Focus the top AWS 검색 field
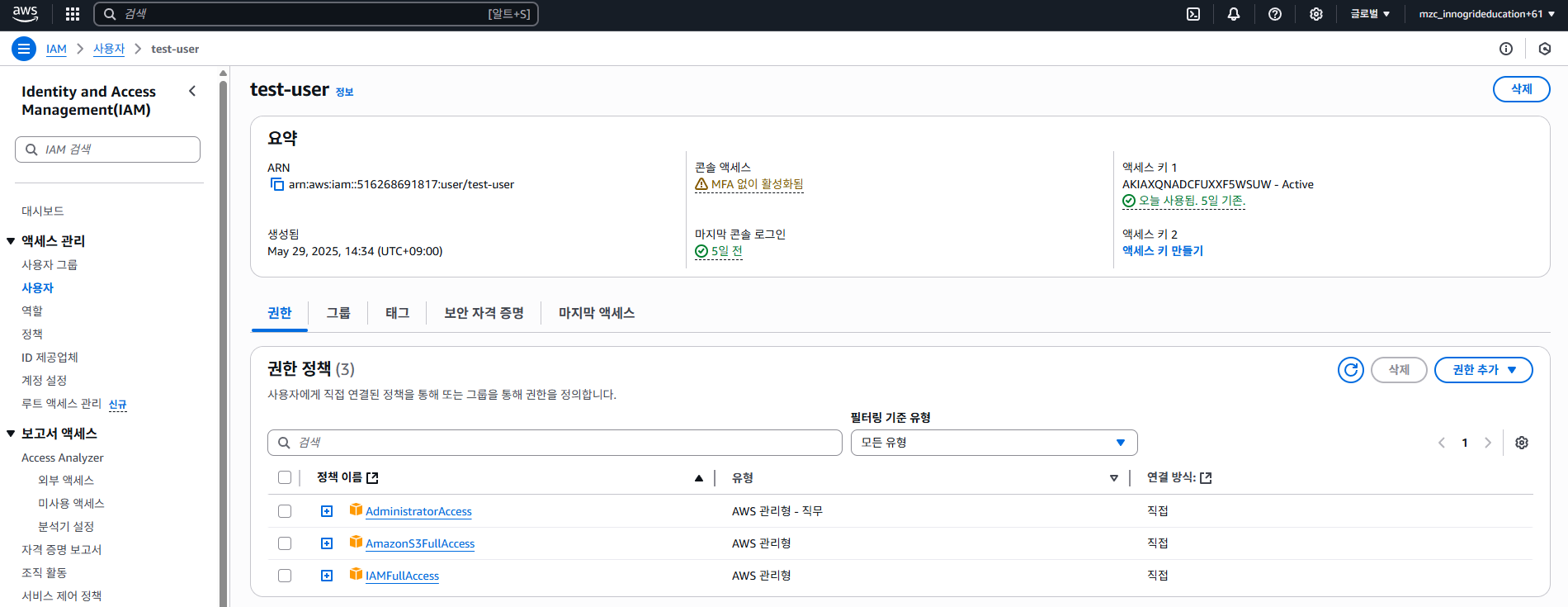 click(x=316, y=14)
